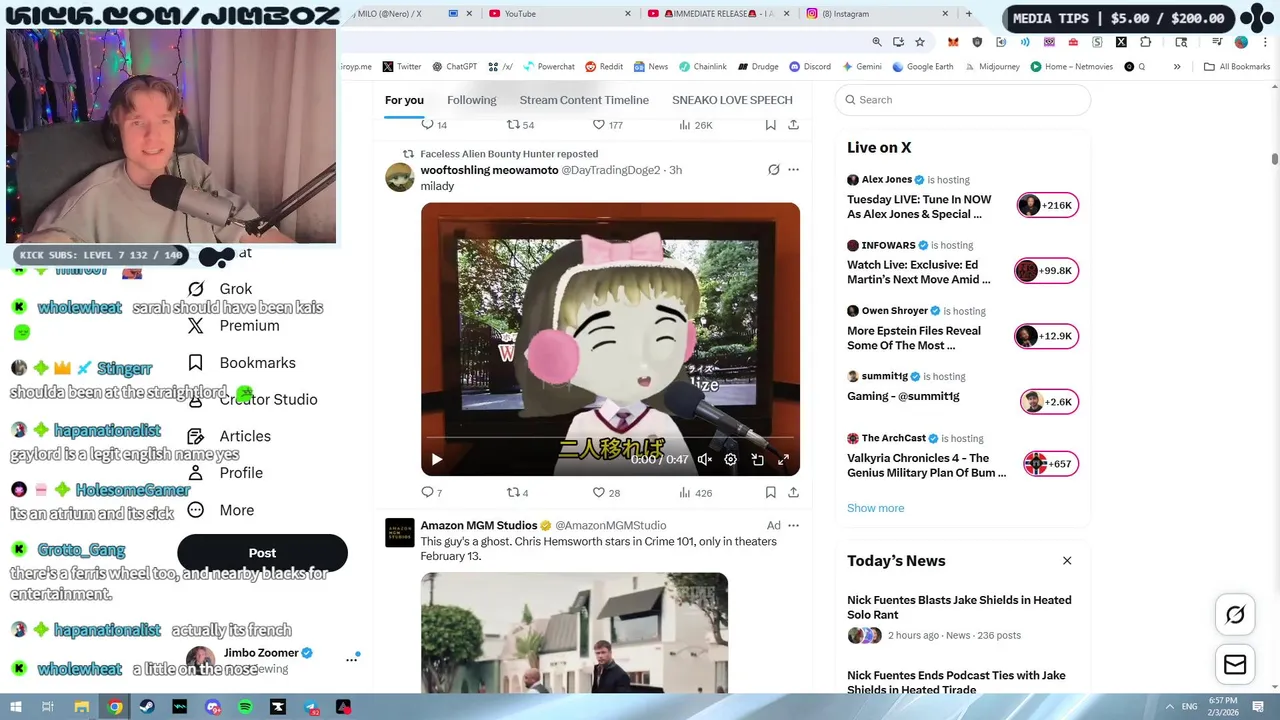Expand hidden bookmarks chevron
The width and height of the screenshot is (1280, 720).
click(x=1177, y=67)
